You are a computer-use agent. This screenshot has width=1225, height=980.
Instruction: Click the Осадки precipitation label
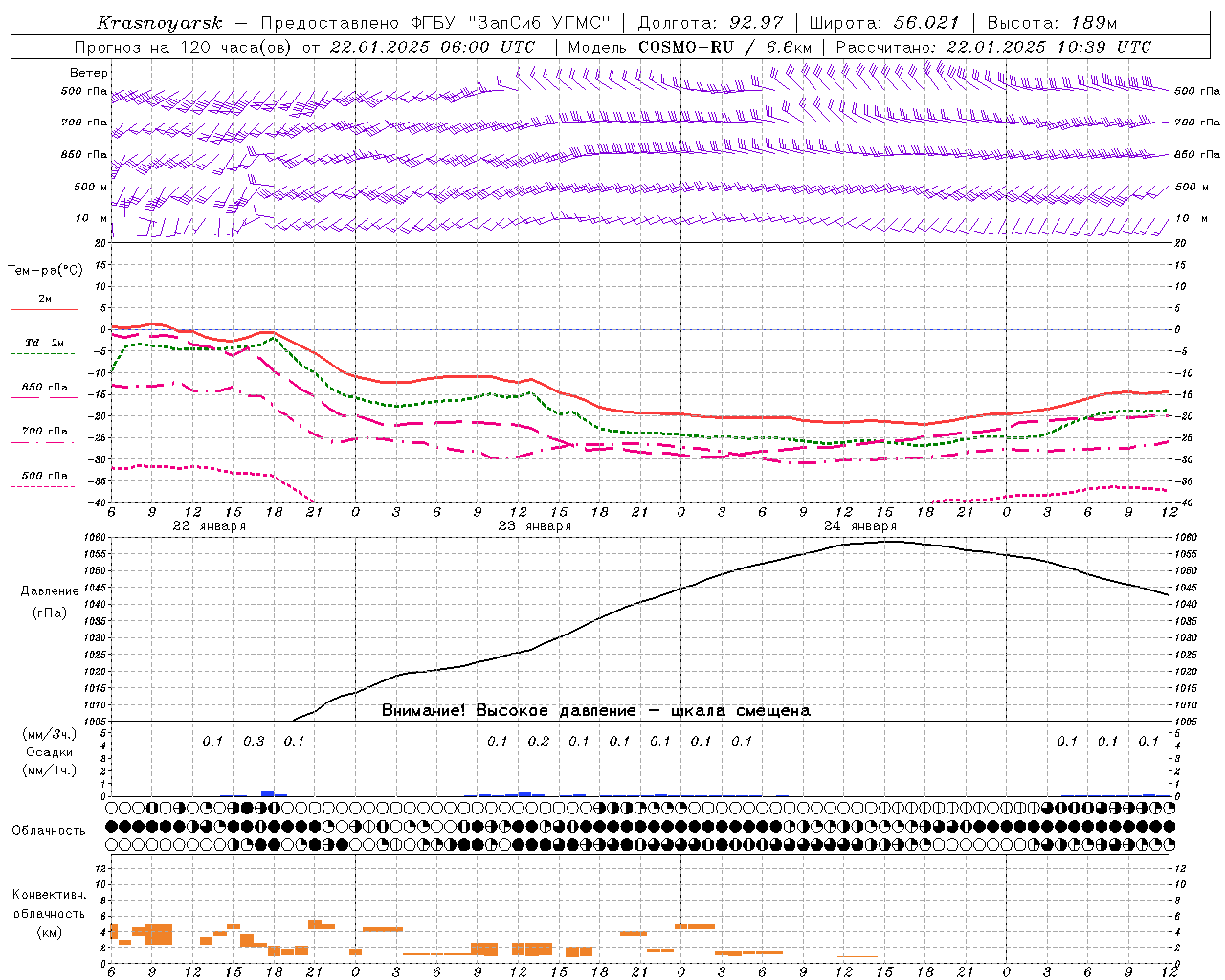[x=50, y=753]
